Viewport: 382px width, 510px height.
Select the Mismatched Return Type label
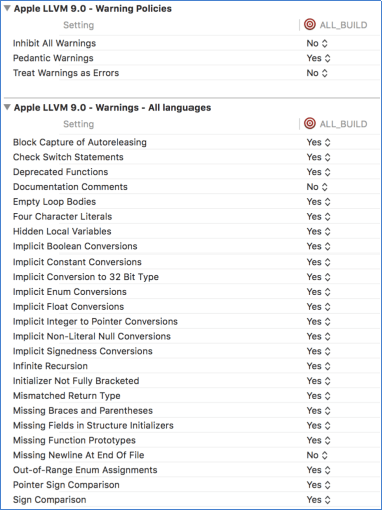[67, 396]
